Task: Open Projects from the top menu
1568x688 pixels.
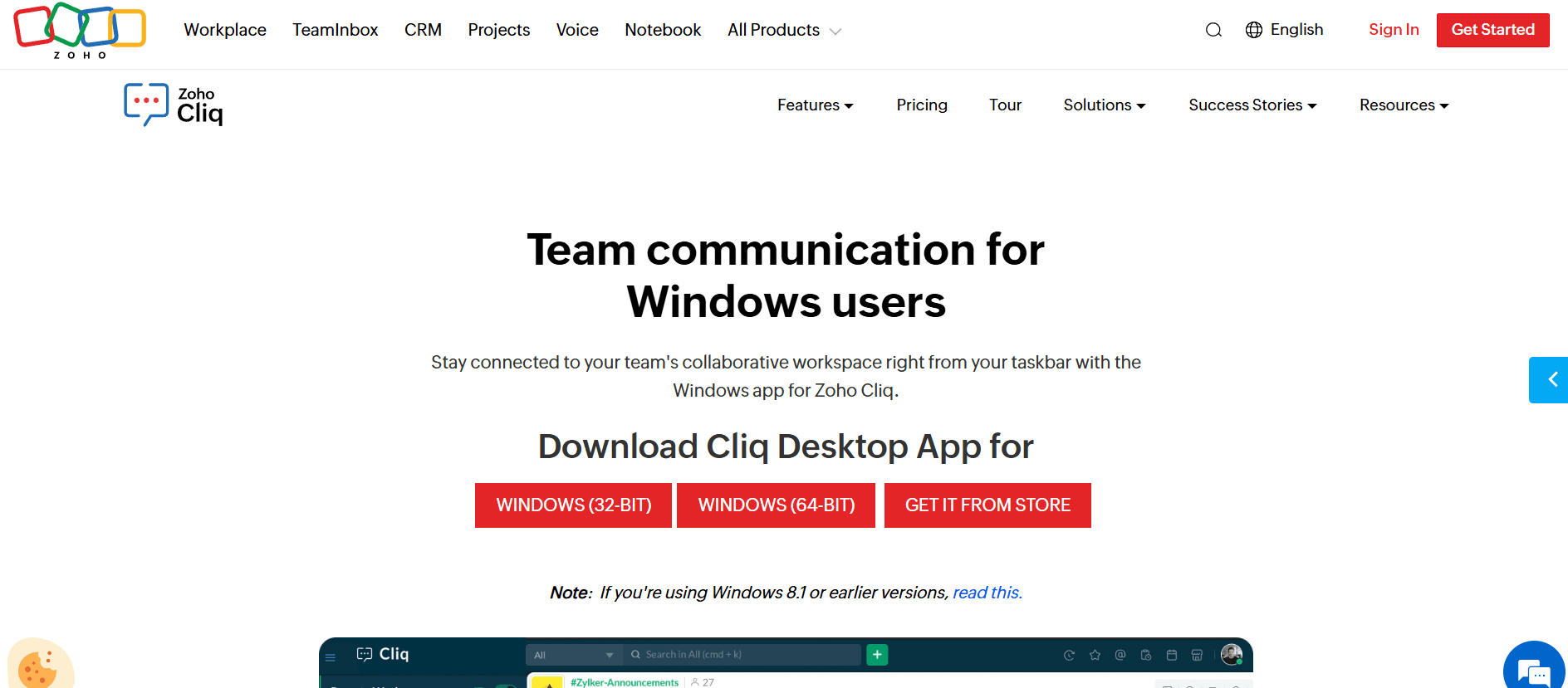Action: tap(499, 30)
